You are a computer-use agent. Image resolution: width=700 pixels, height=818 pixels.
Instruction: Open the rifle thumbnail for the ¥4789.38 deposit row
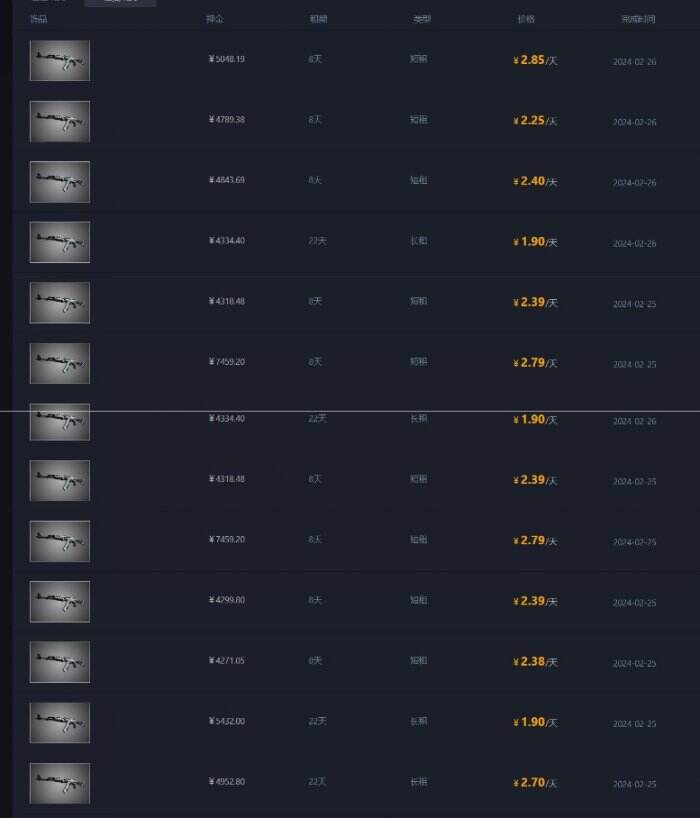click(59, 121)
